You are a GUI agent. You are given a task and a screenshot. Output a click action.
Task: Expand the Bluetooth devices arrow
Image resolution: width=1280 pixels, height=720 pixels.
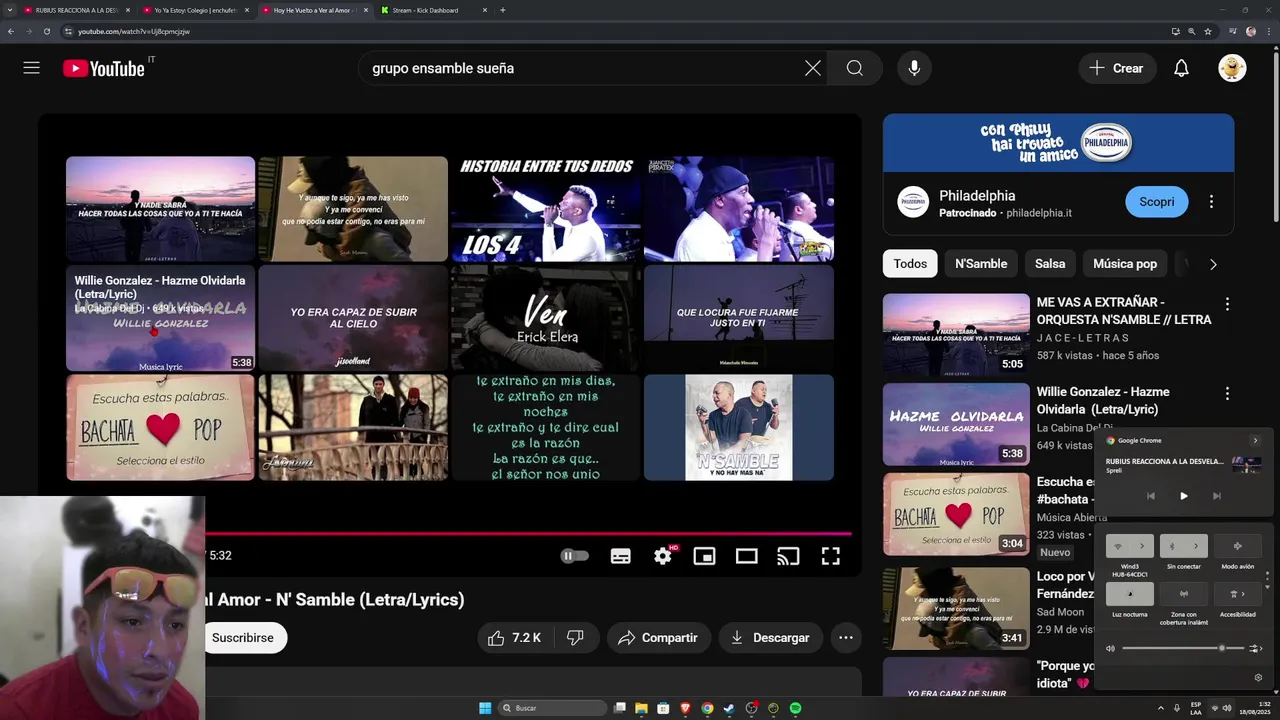click(1196, 546)
